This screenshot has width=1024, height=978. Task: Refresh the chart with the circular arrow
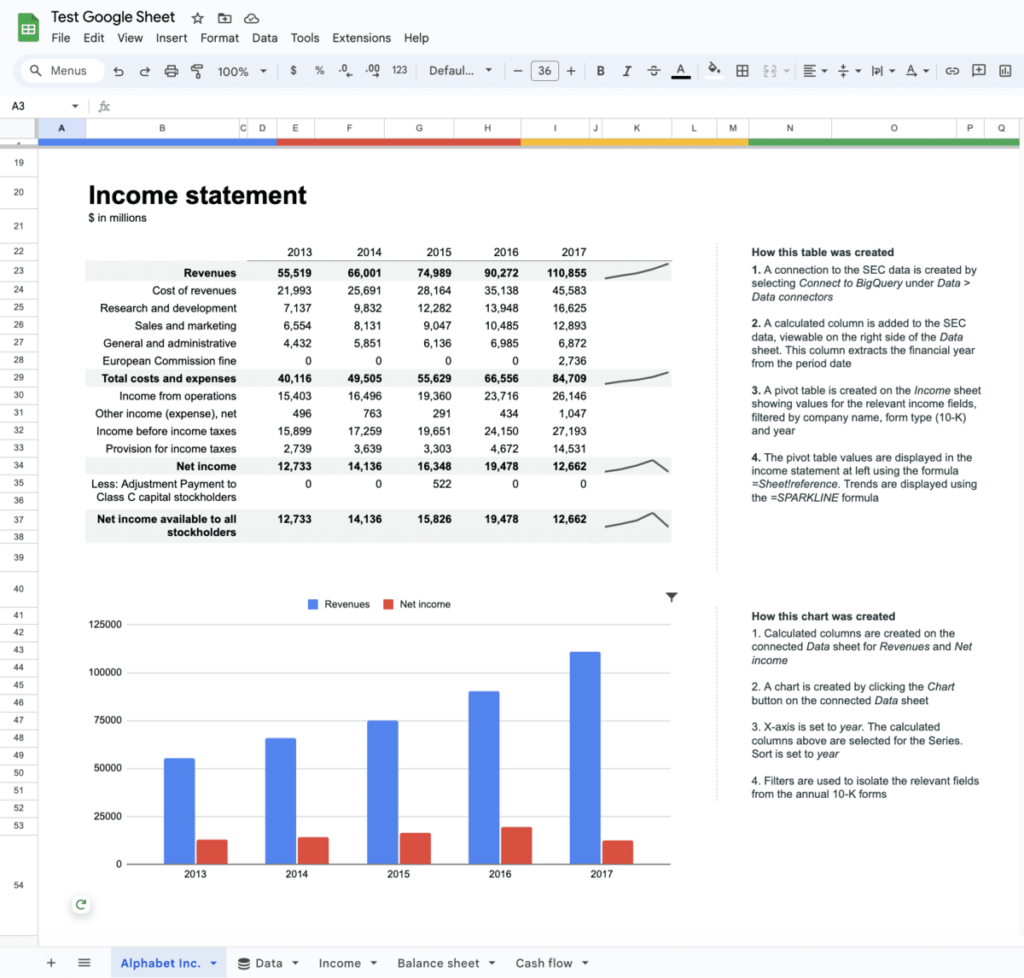80,904
